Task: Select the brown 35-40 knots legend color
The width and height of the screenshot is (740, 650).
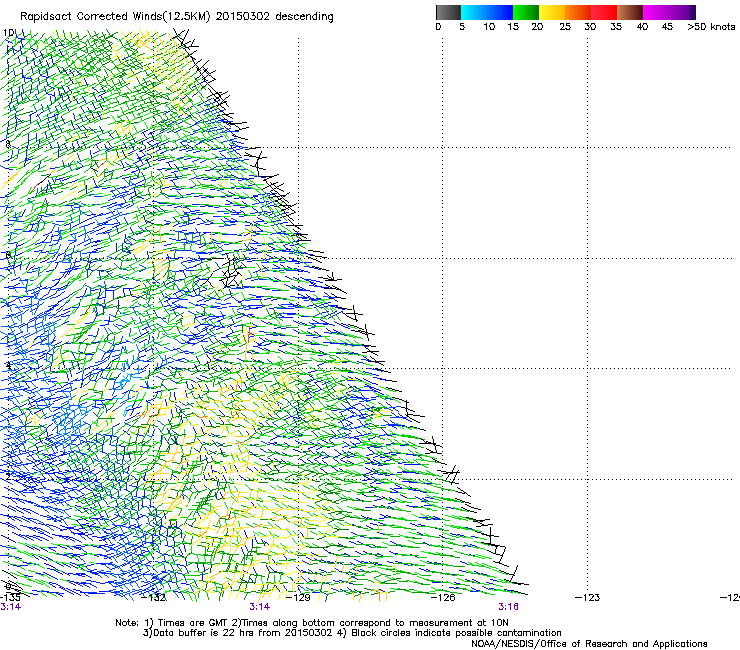Action: [630, 12]
